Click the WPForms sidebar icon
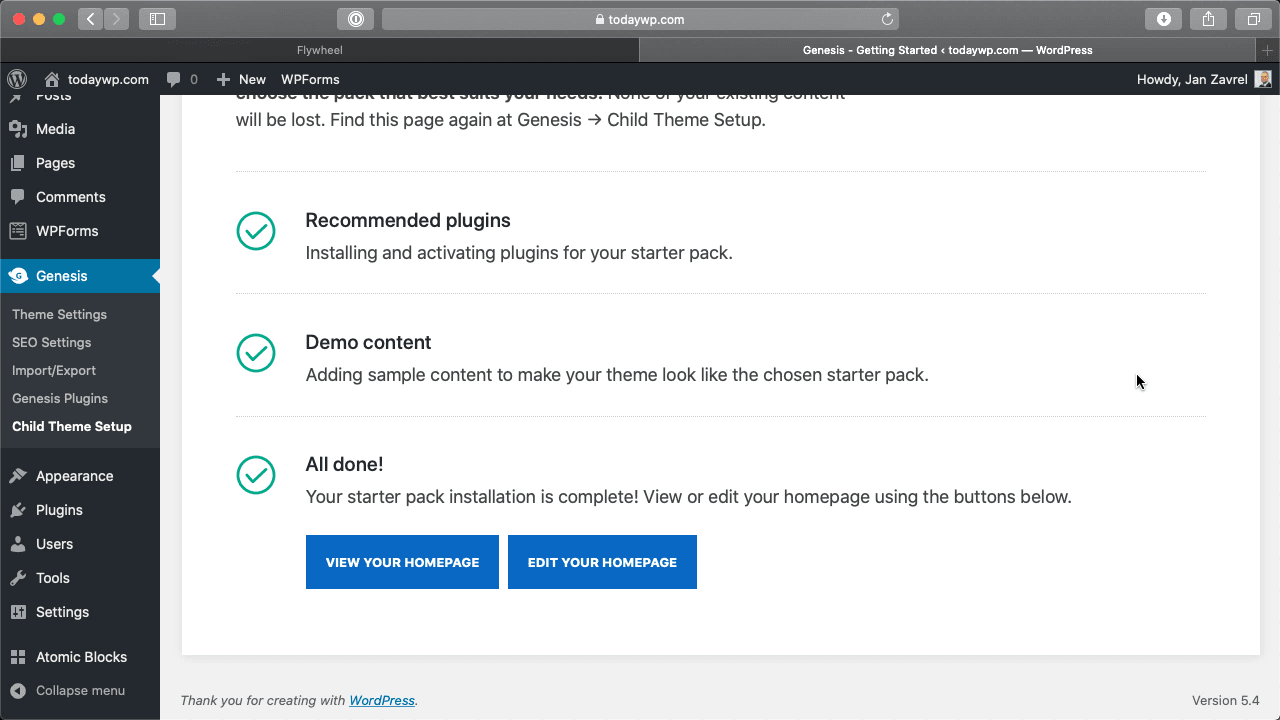1280x720 pixels. tap(18, 231)
